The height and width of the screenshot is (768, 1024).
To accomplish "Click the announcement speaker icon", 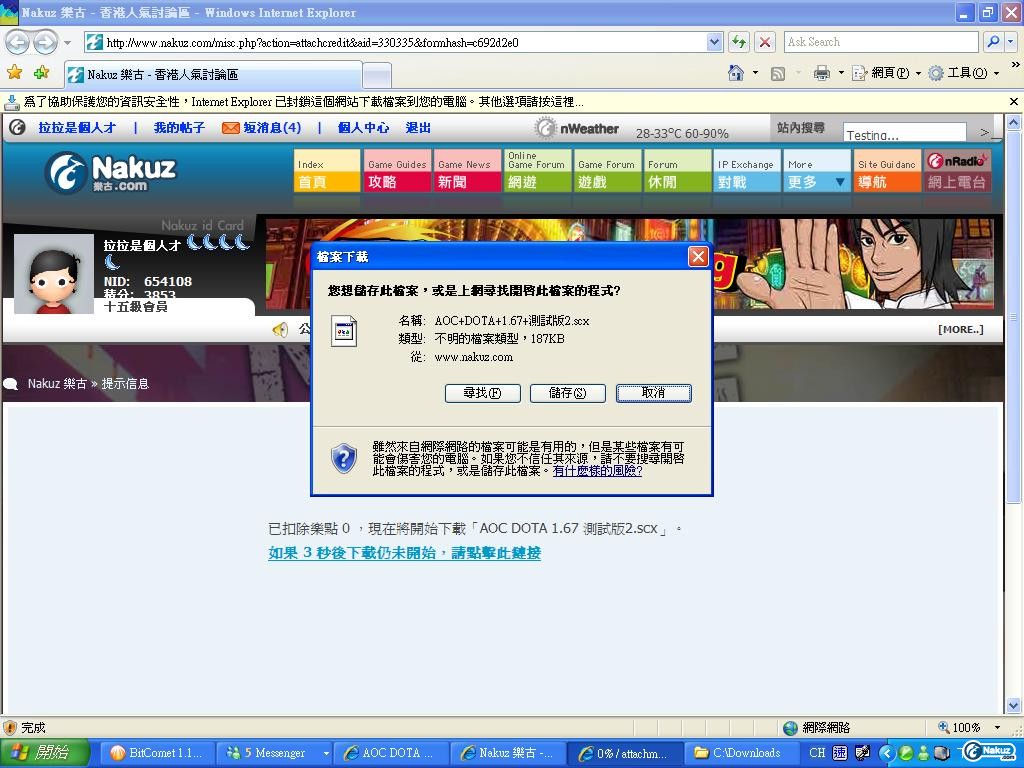I will [281, 329].
